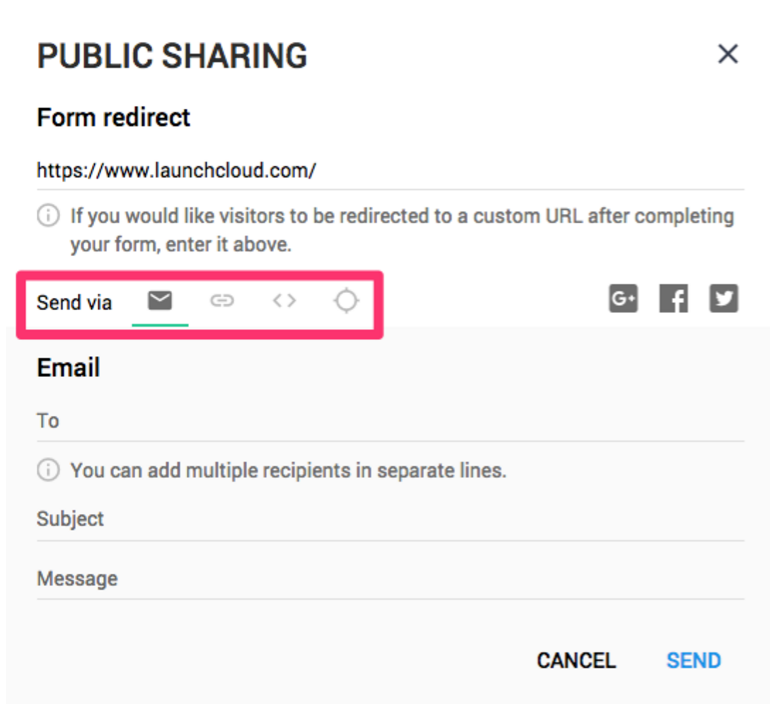Image resolution: width=770 pixels, height=706 pixels.
Task: Switch to the share link icon
Action: pyautogui.click(x=222, y=300)
